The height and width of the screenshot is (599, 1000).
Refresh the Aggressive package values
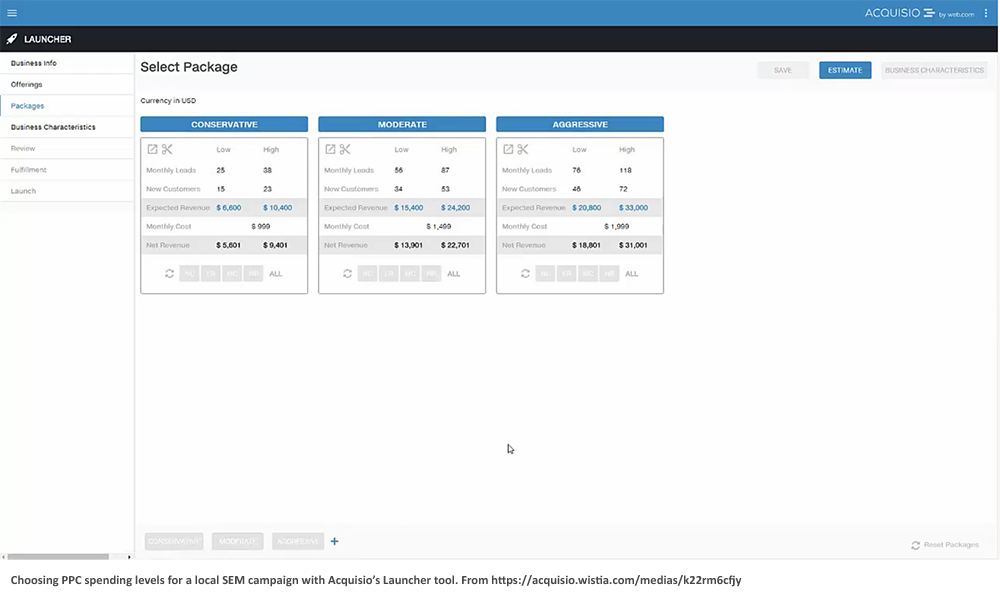point(526,274)
